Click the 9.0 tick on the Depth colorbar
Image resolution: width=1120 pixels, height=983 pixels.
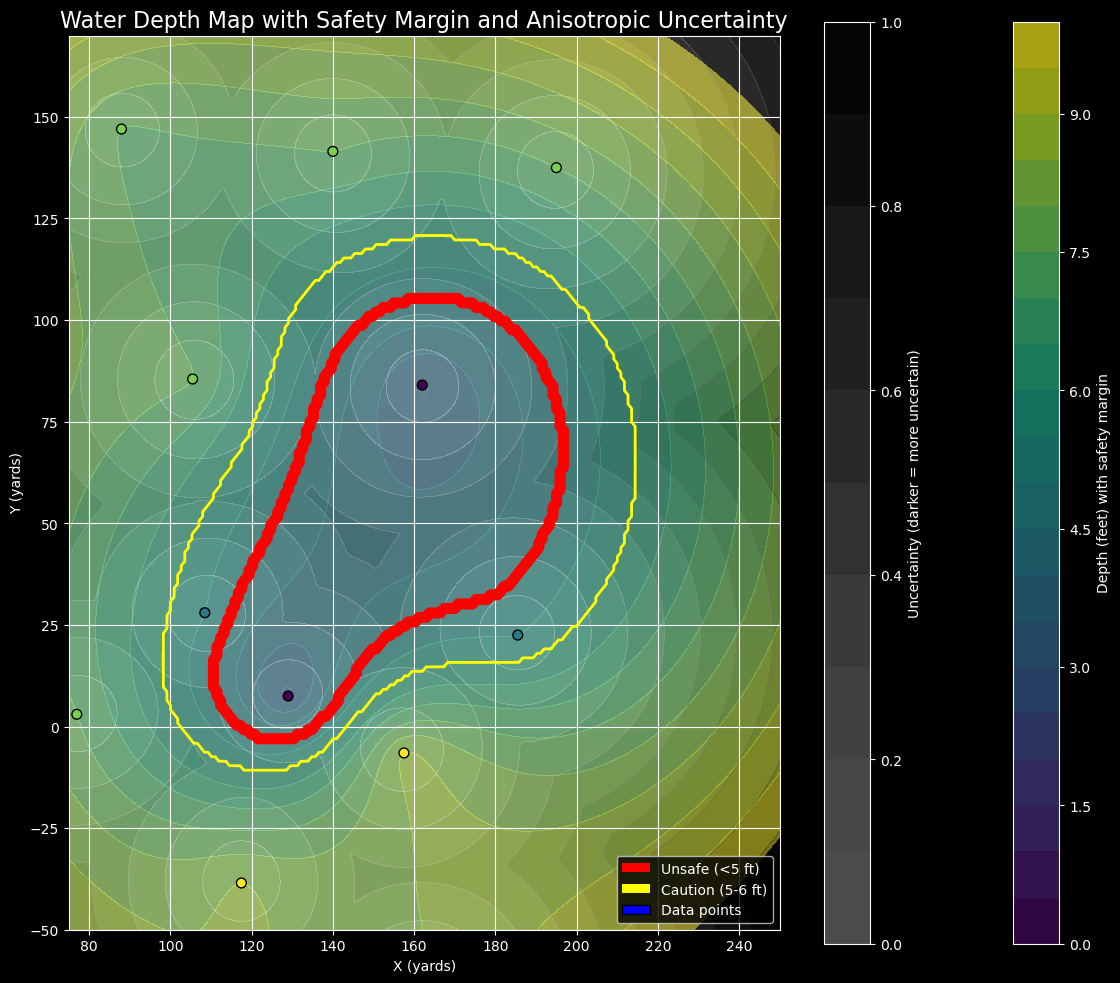pos(1066,115)
